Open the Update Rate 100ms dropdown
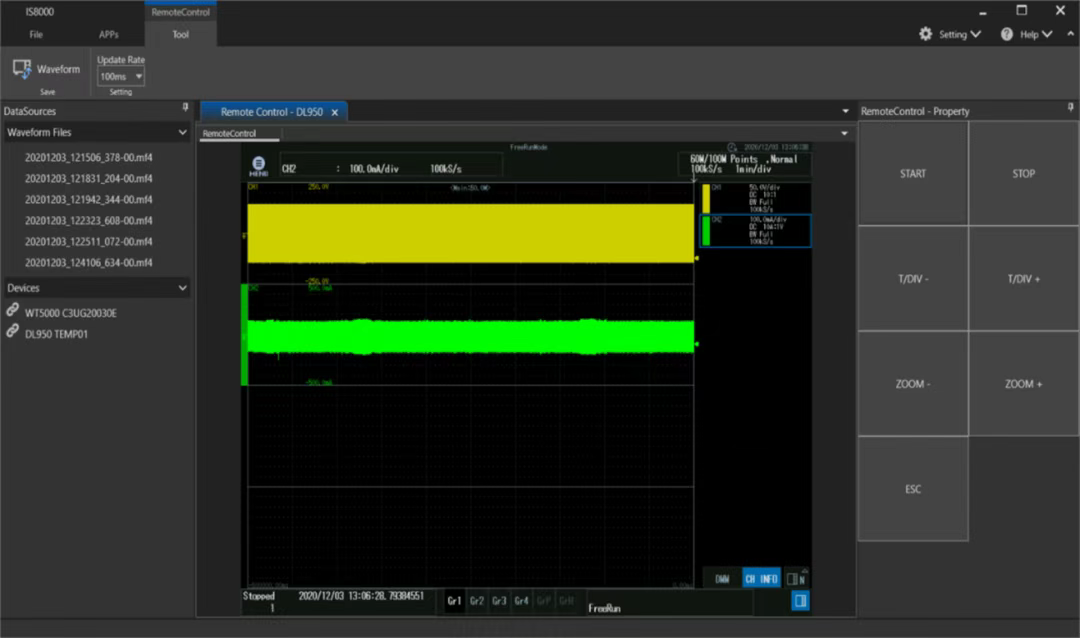The height and width of the screenshot is (638, 1080). (x=121, y=76)
